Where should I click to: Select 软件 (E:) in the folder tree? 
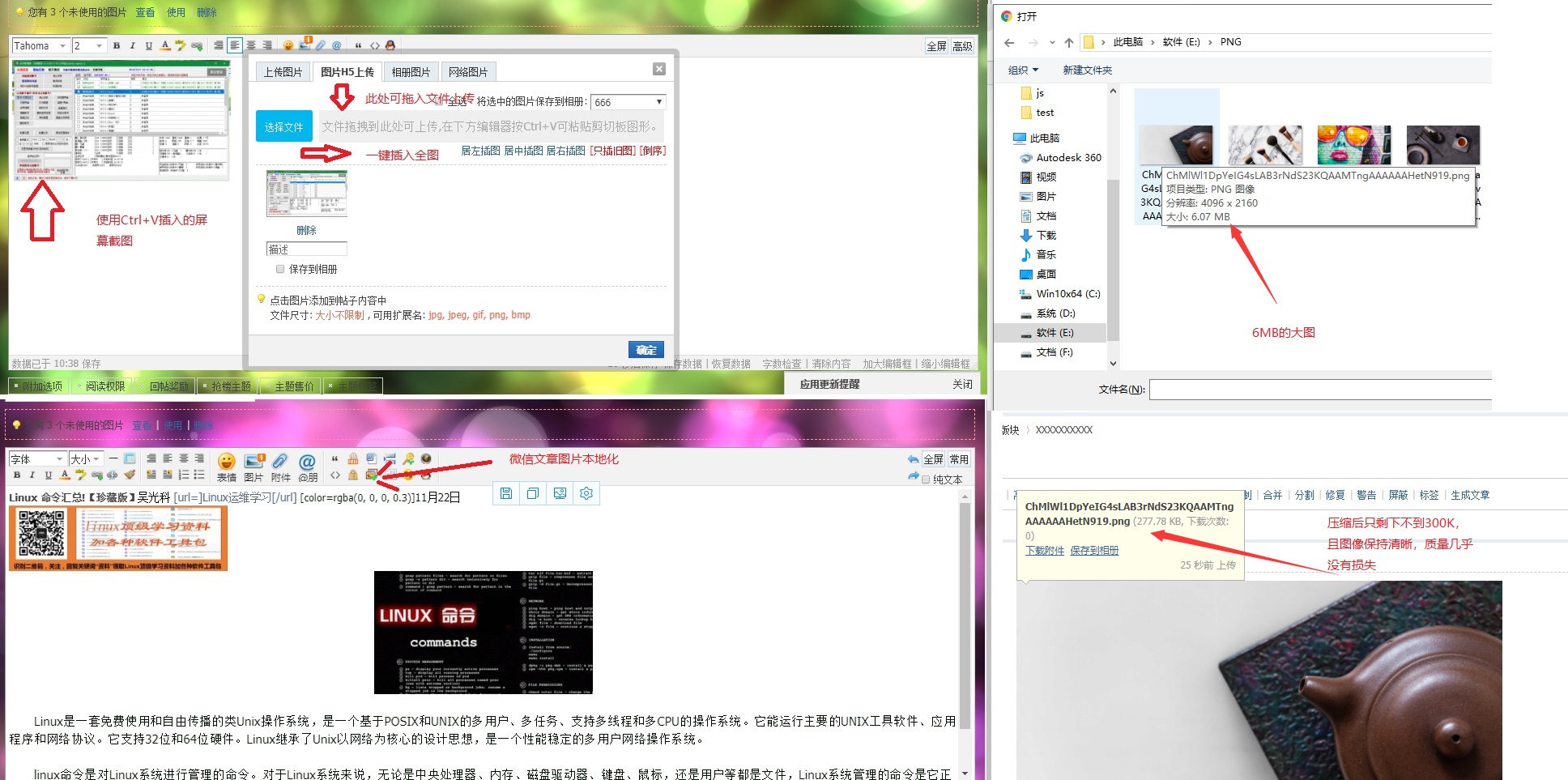tap(1055, 333)
